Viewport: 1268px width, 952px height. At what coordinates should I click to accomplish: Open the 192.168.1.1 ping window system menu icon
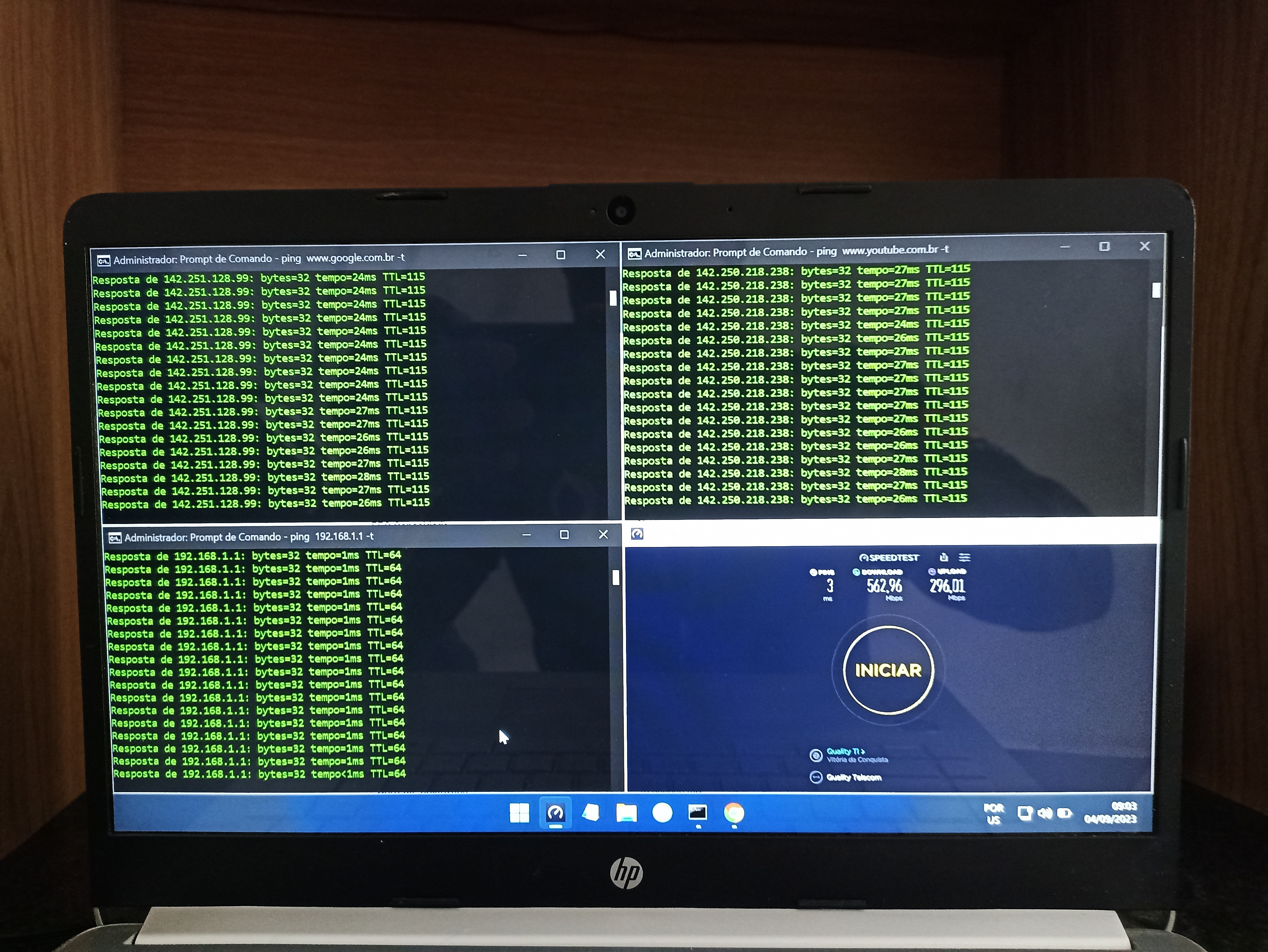(x=115, y=538)
